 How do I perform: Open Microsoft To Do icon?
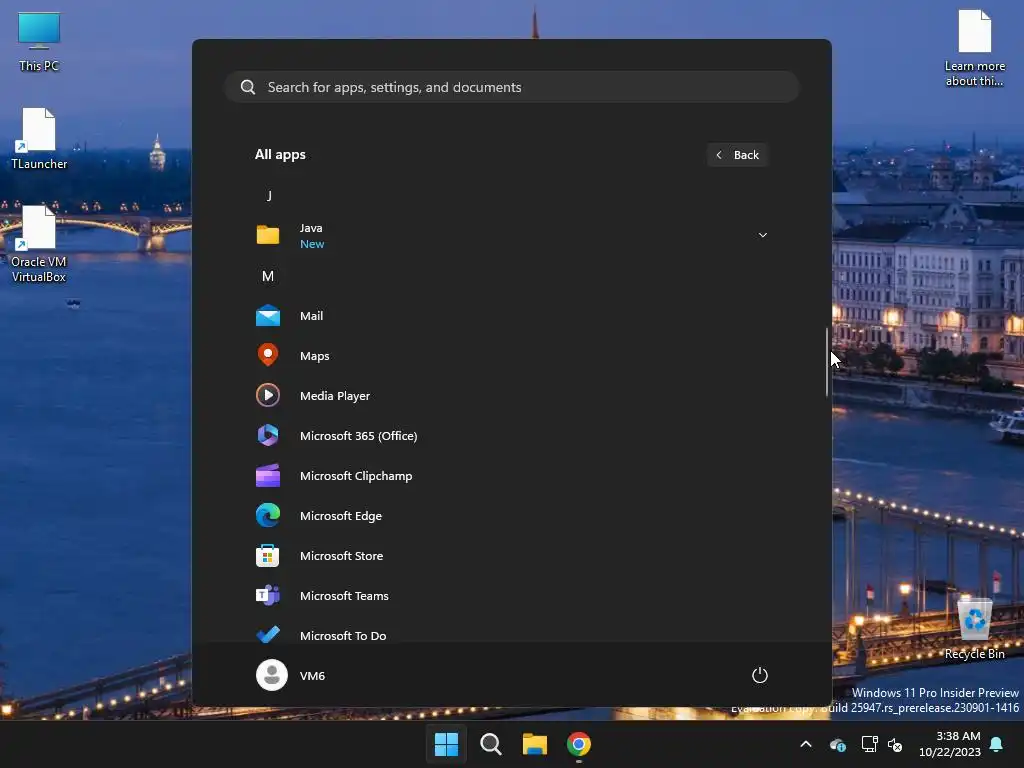point(268,634)
